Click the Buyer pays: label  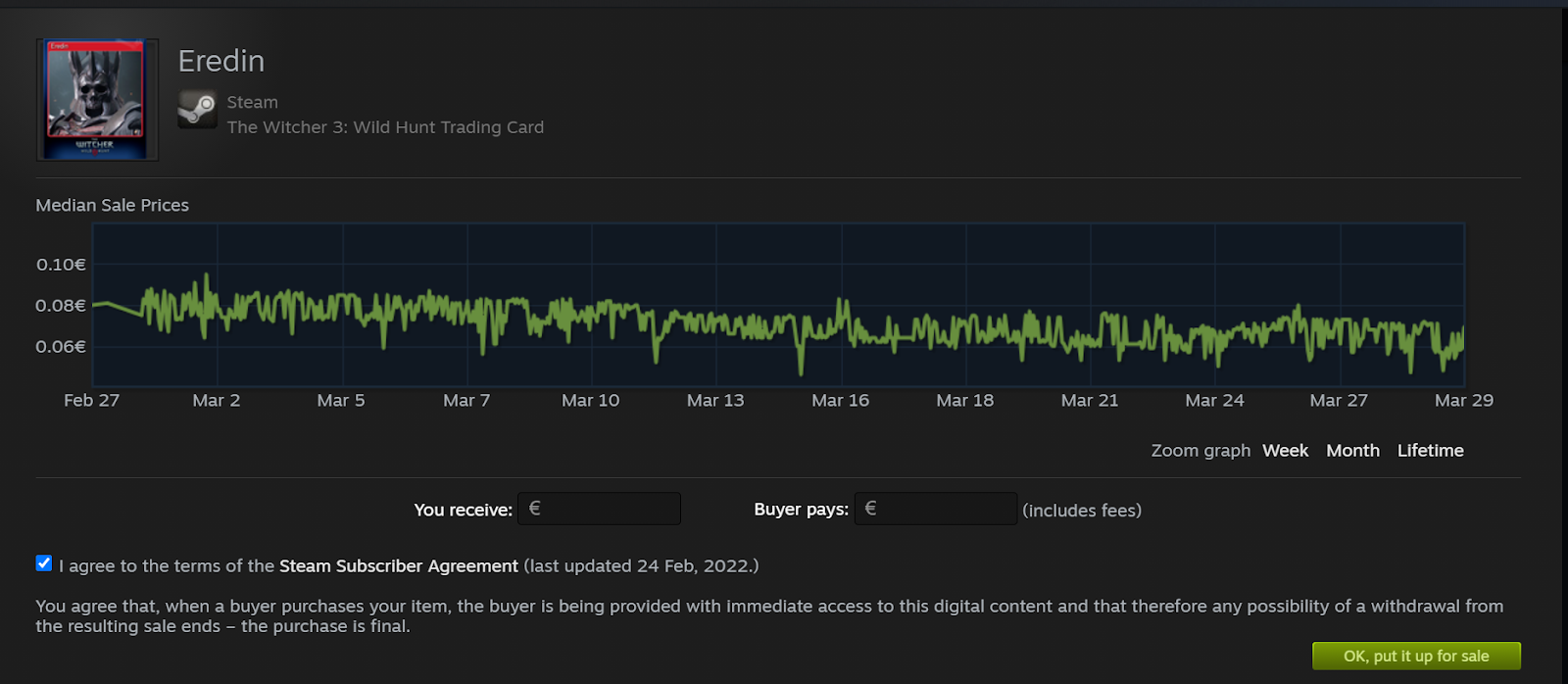coord(801,510)
